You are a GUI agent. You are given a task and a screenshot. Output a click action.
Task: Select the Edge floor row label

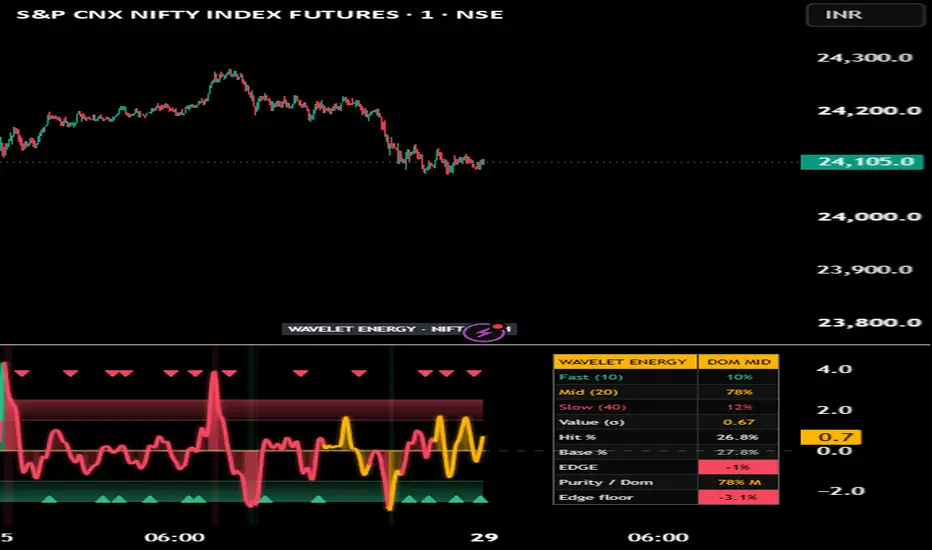596,497
